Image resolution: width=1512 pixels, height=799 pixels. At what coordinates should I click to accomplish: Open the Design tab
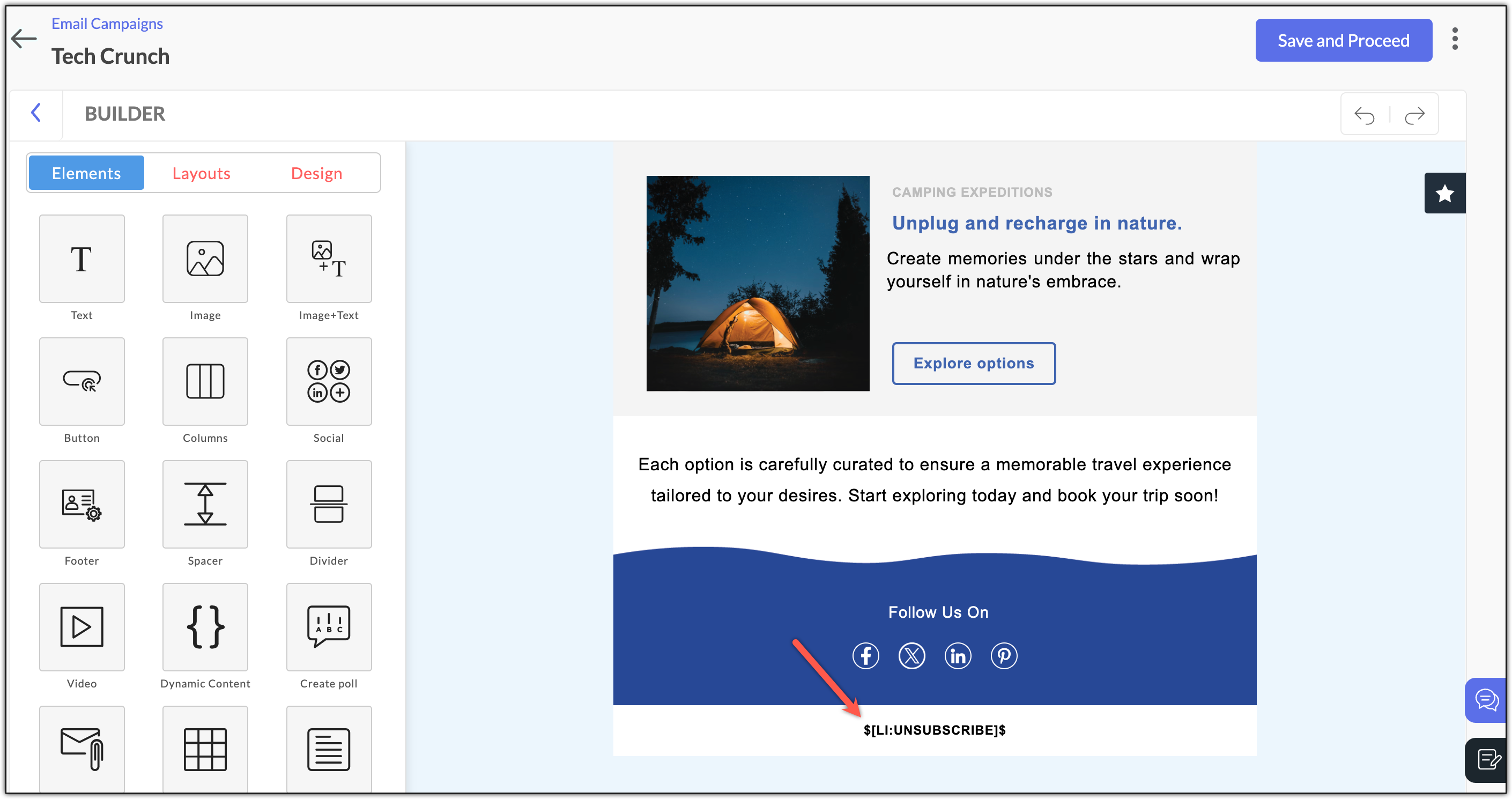pos(316,173)
